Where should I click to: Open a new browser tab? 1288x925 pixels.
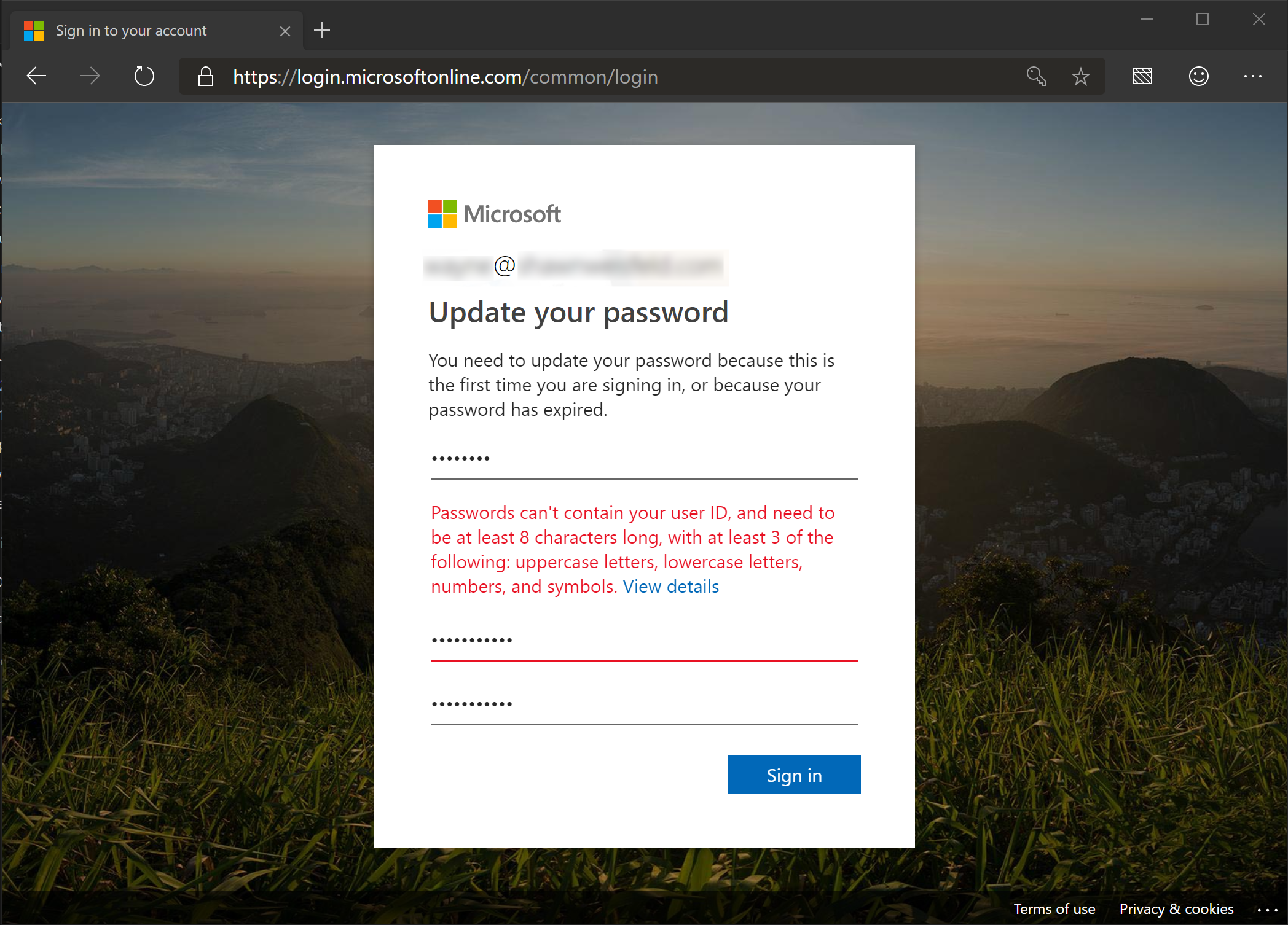click(x=322, y=30)
